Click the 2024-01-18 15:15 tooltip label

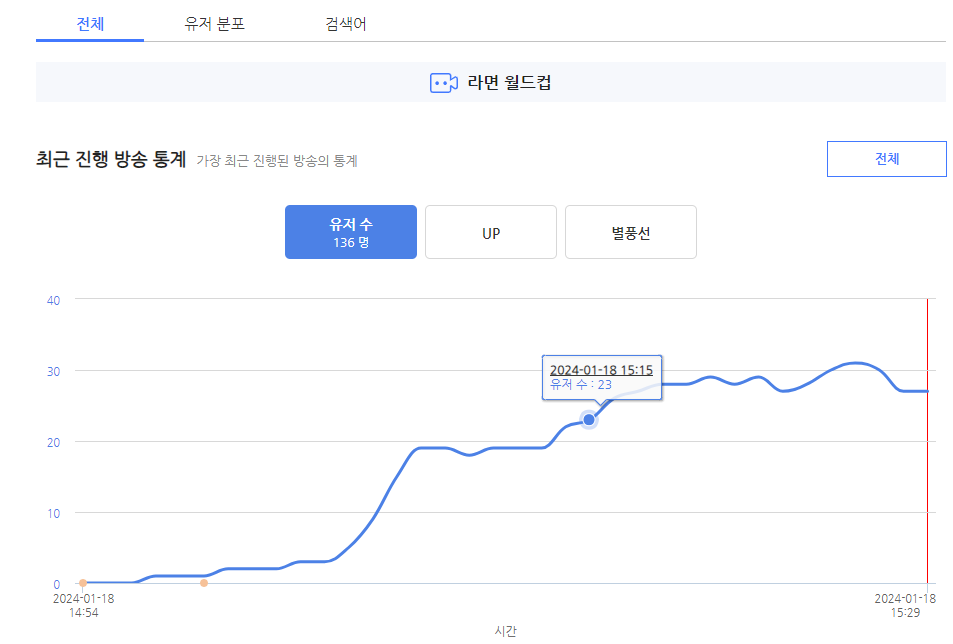point(601,370)
